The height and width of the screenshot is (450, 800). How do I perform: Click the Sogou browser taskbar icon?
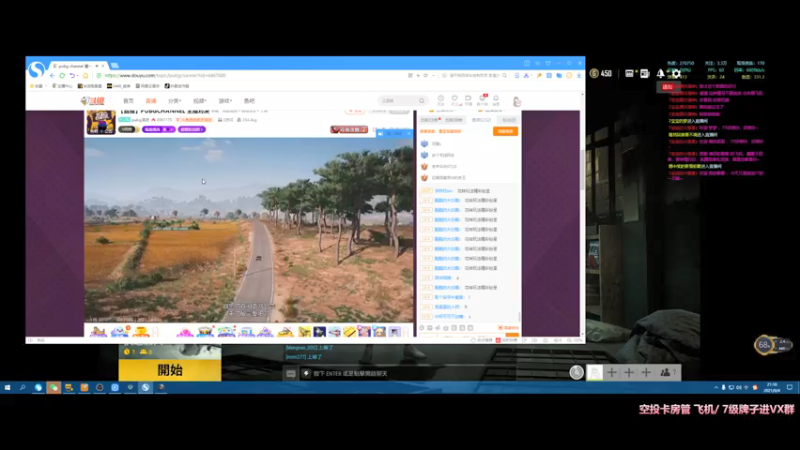coord(145,388)
